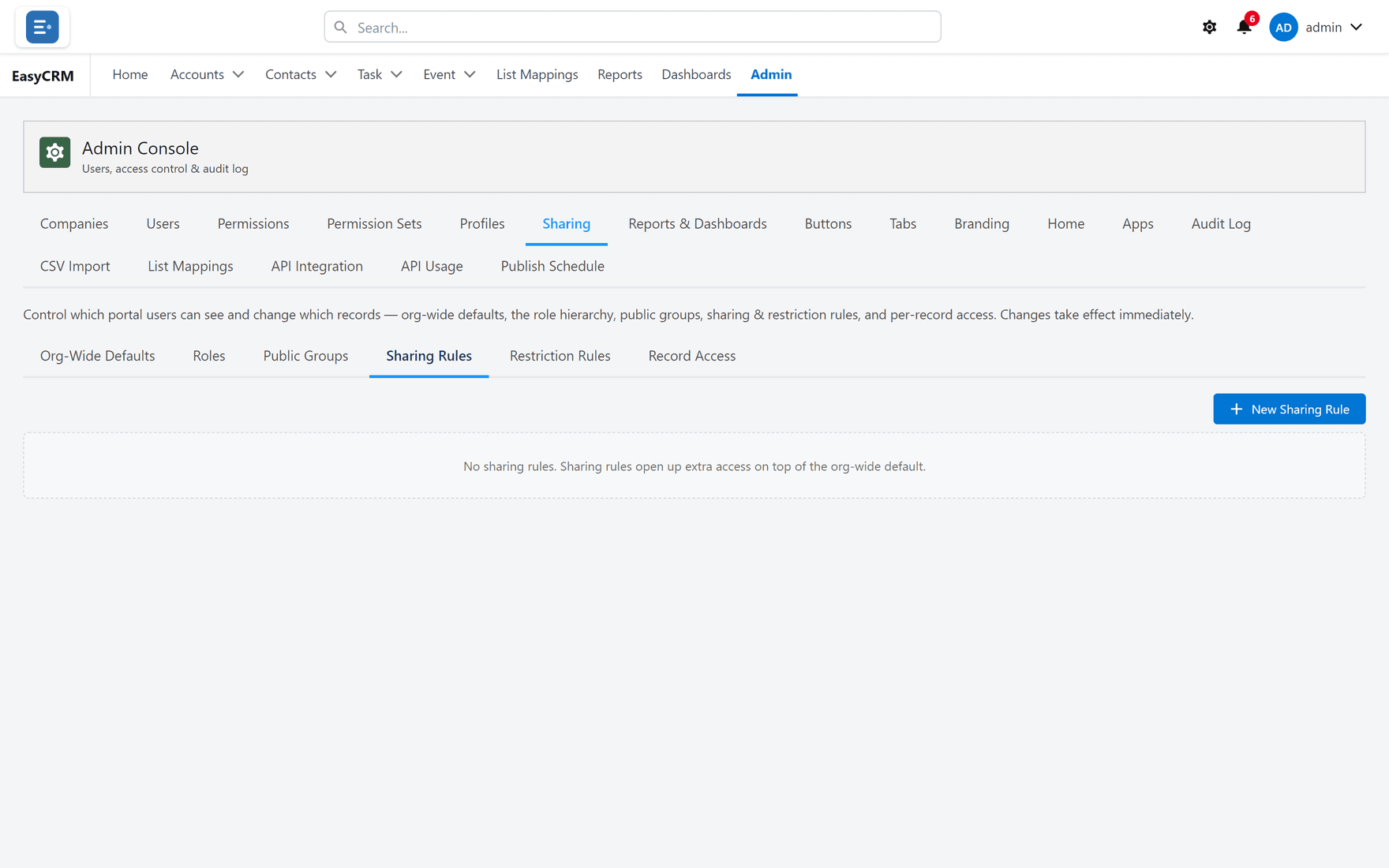Open Reports & Dashboards admin tab
The image size is (1389, 868).
698,223
